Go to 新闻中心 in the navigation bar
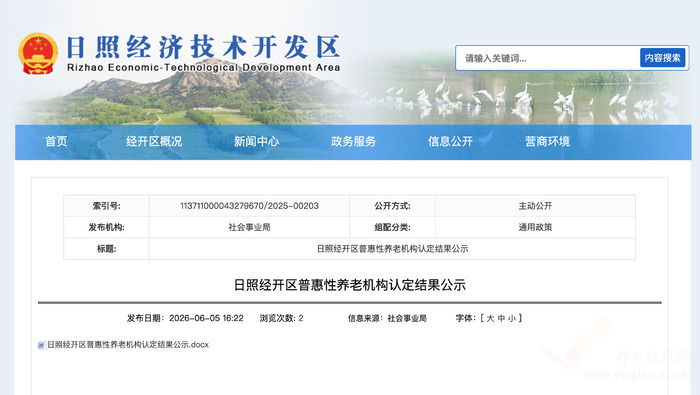Image resolution: width=700 pixels, height=395 pixels. click(x=256, y=141)
